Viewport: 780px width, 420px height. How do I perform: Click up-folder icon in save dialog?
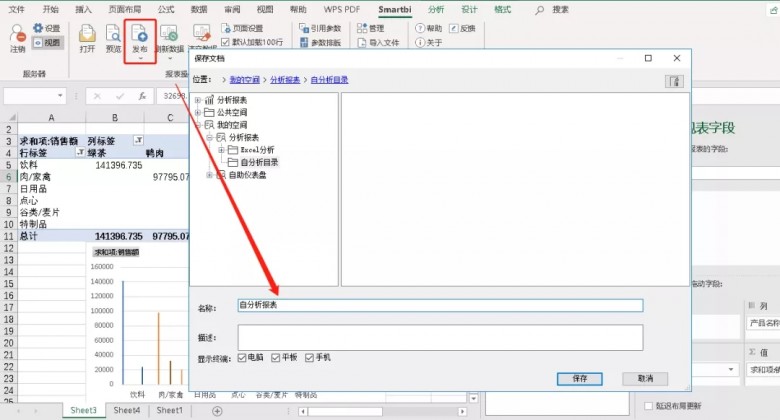click(x=674, y=81)
